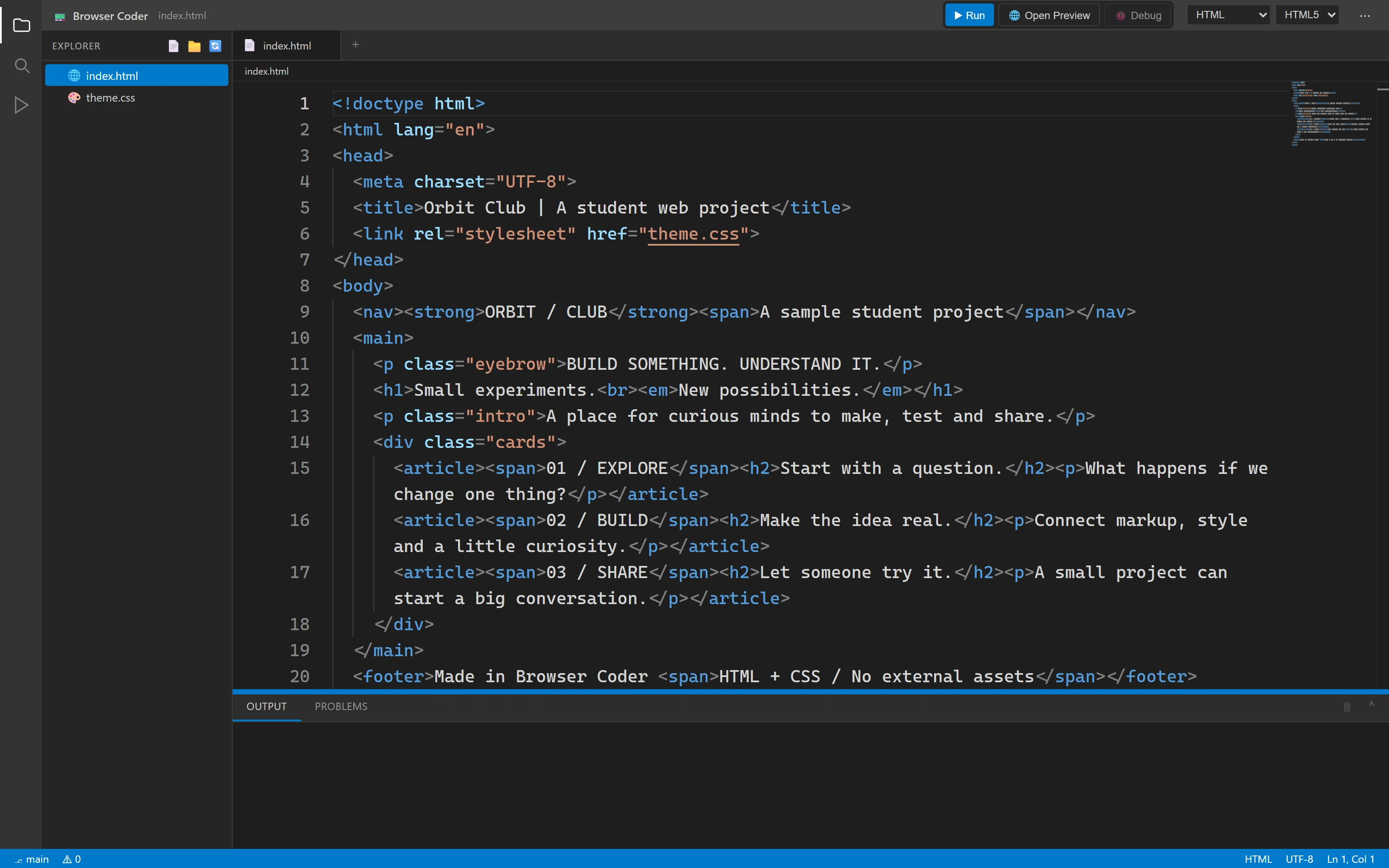Click the Ln 1, Col 1 position indicator

(x=1350, y=859)
